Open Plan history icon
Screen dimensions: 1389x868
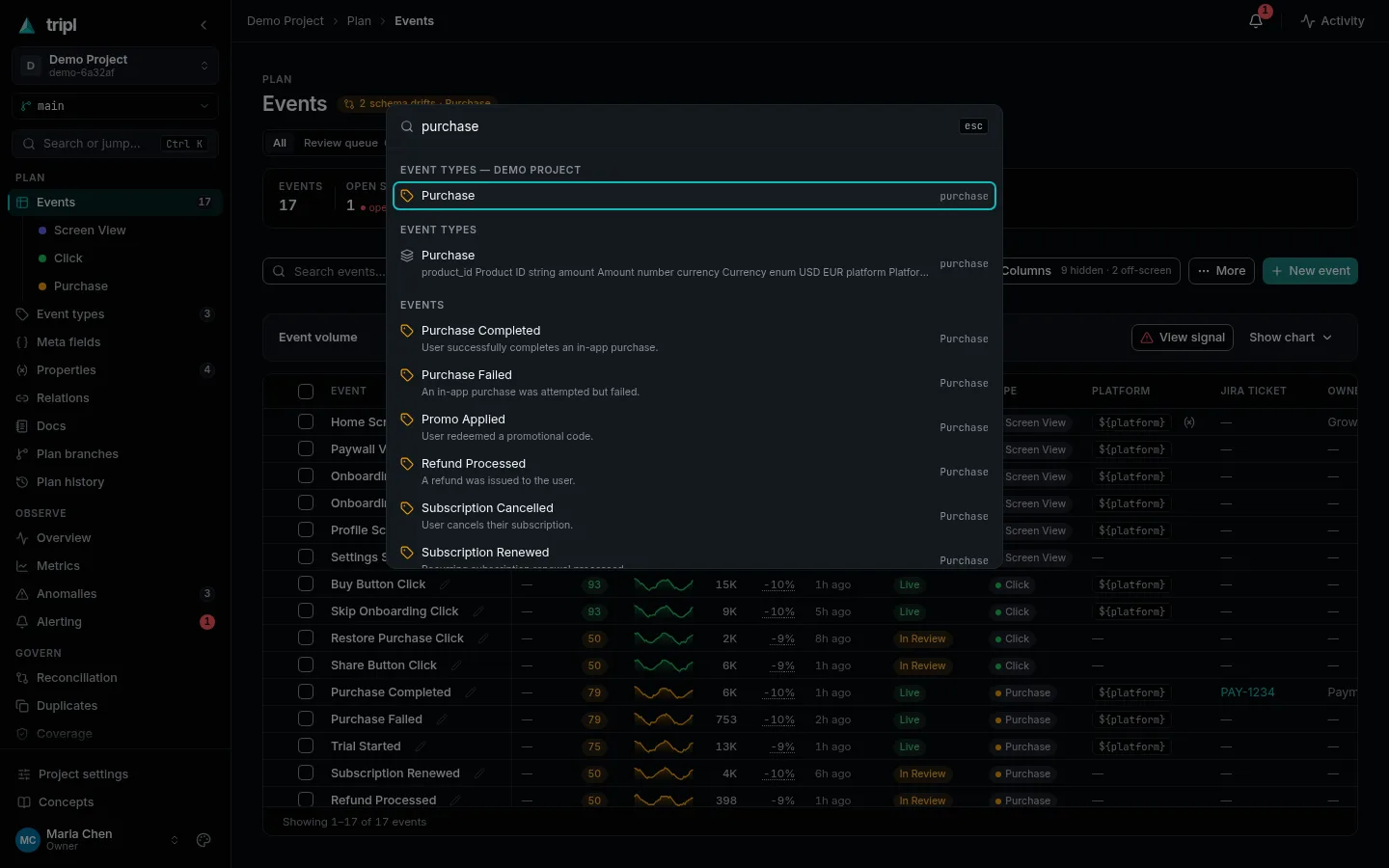(22, 482)
